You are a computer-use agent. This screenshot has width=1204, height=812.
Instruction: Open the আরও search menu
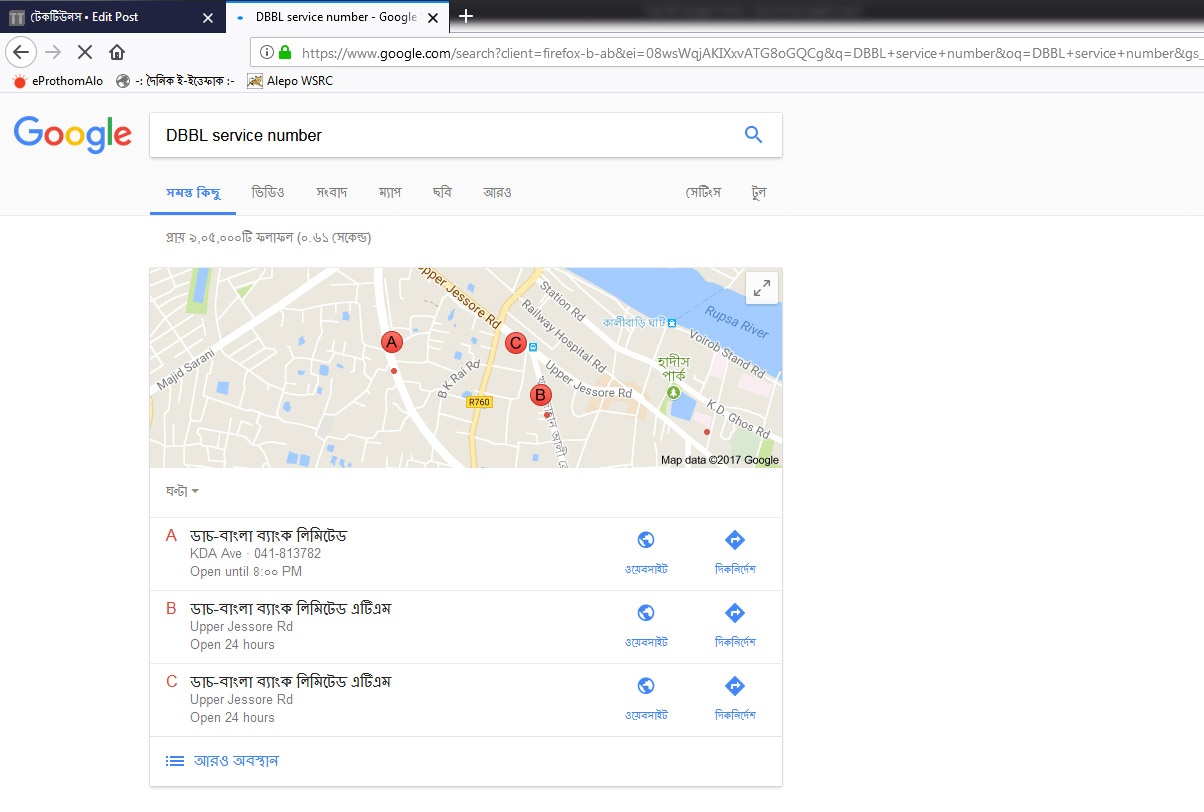tap(497, 192)
